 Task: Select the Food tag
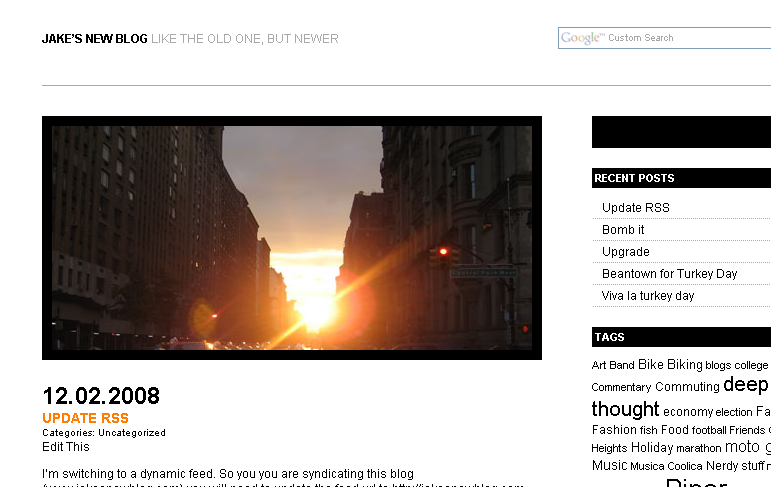pyautogui.click(x=675, y=430)
